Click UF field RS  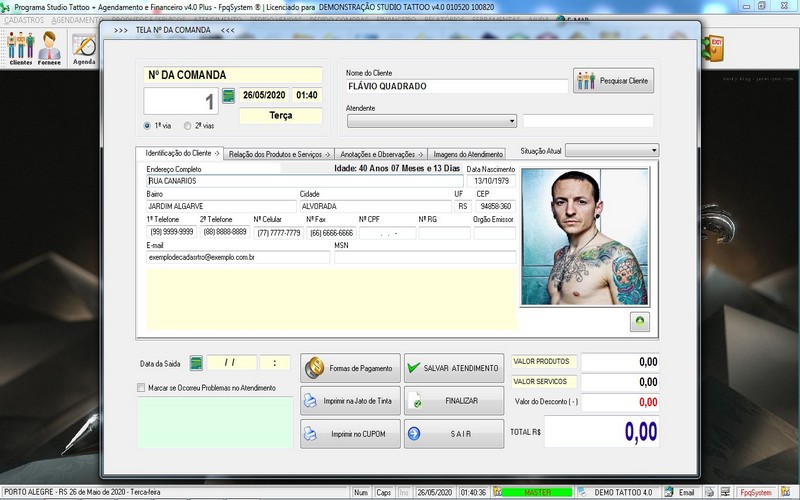[463, 206]
